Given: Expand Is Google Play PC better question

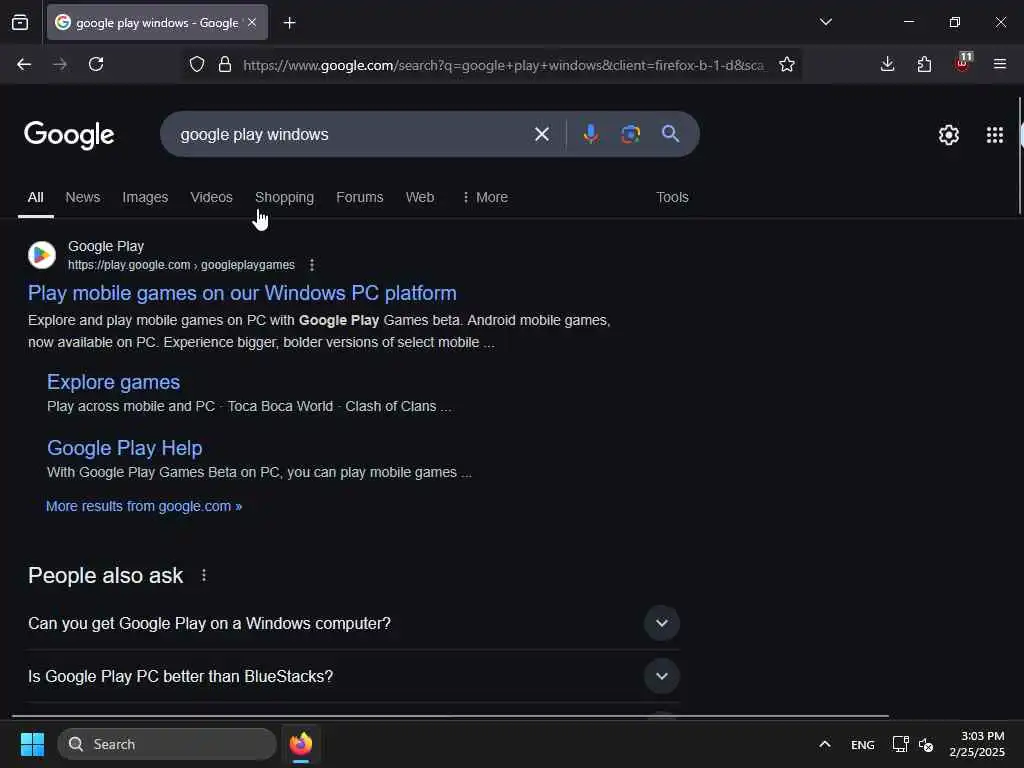Looking at the screenshot, I should coord(353,676).
